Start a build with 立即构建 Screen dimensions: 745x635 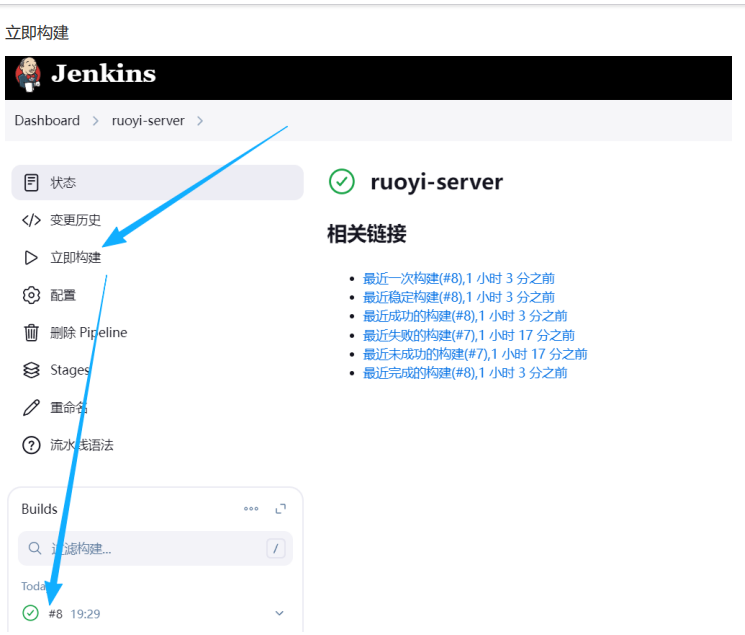(x=76, y=258)
